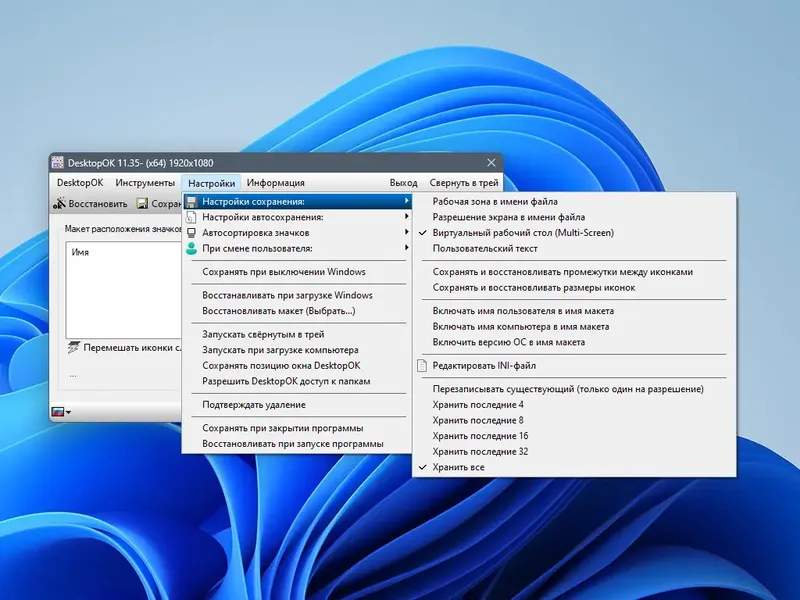Open the language dropdown arrow beside flag
This screenshot has width=800, height=600.
(68, 412)
